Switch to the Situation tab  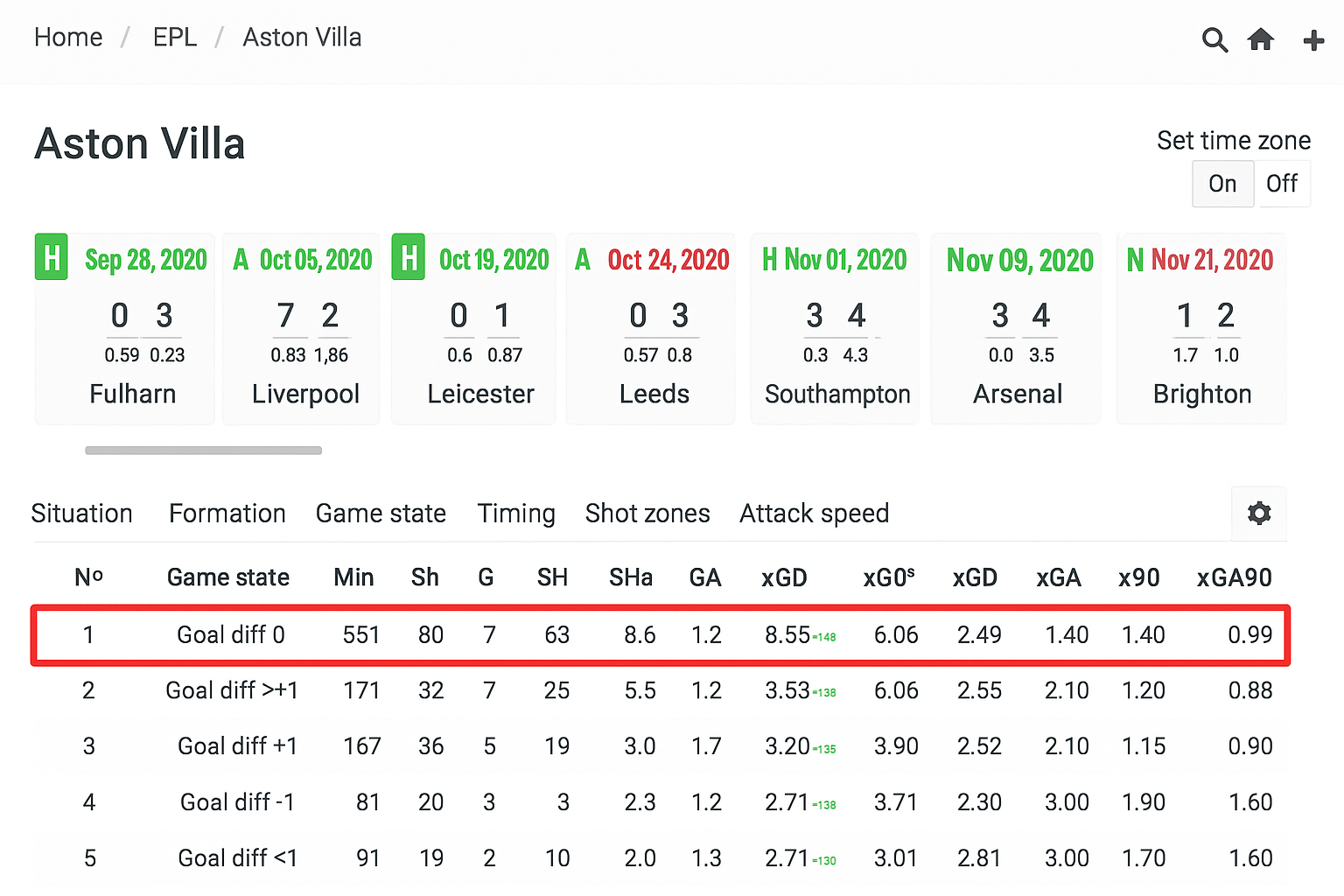point(82,514)
